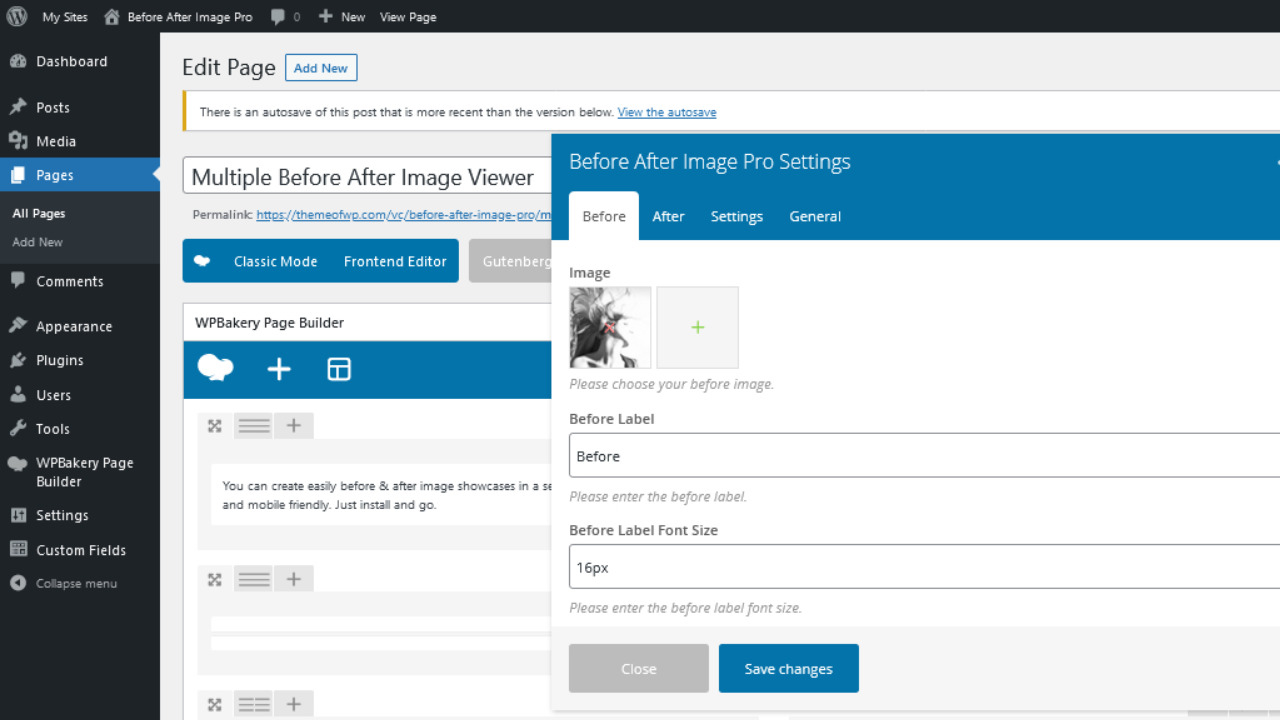Screen dimensions: 1280x720
Task: Add an image with the green plus tile
Action: point(698,328)
